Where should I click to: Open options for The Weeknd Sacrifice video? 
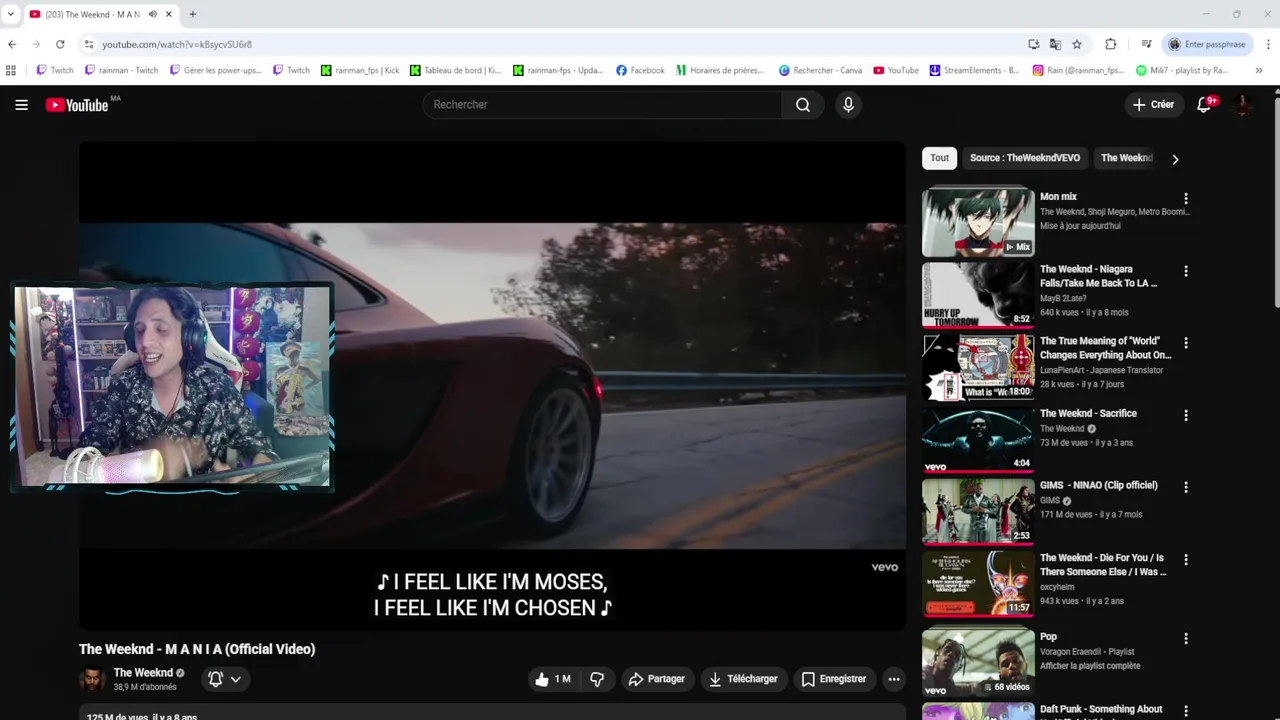(x=1186, y=415)
